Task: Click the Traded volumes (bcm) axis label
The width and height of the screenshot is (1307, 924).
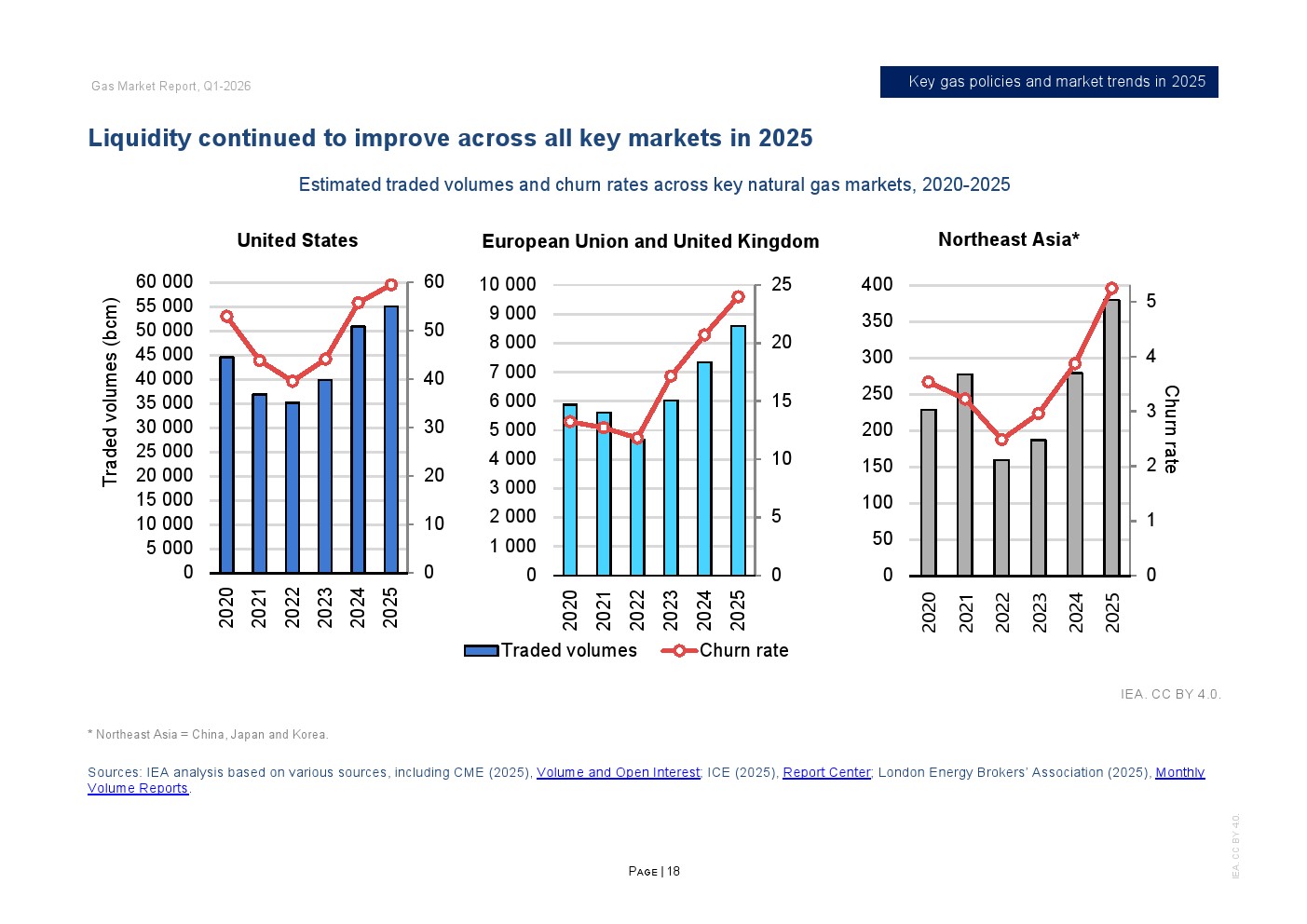Action: tap(110, 391)
